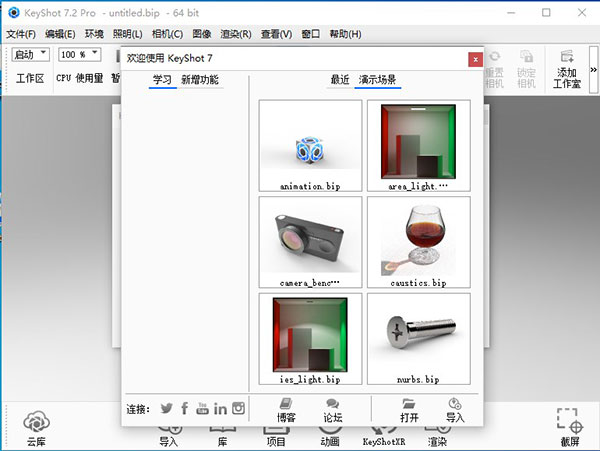Screen dimensions: 600x451
Task: Open the 查看(V) menu
Action: pyautogui.click(x=276, y=34)
